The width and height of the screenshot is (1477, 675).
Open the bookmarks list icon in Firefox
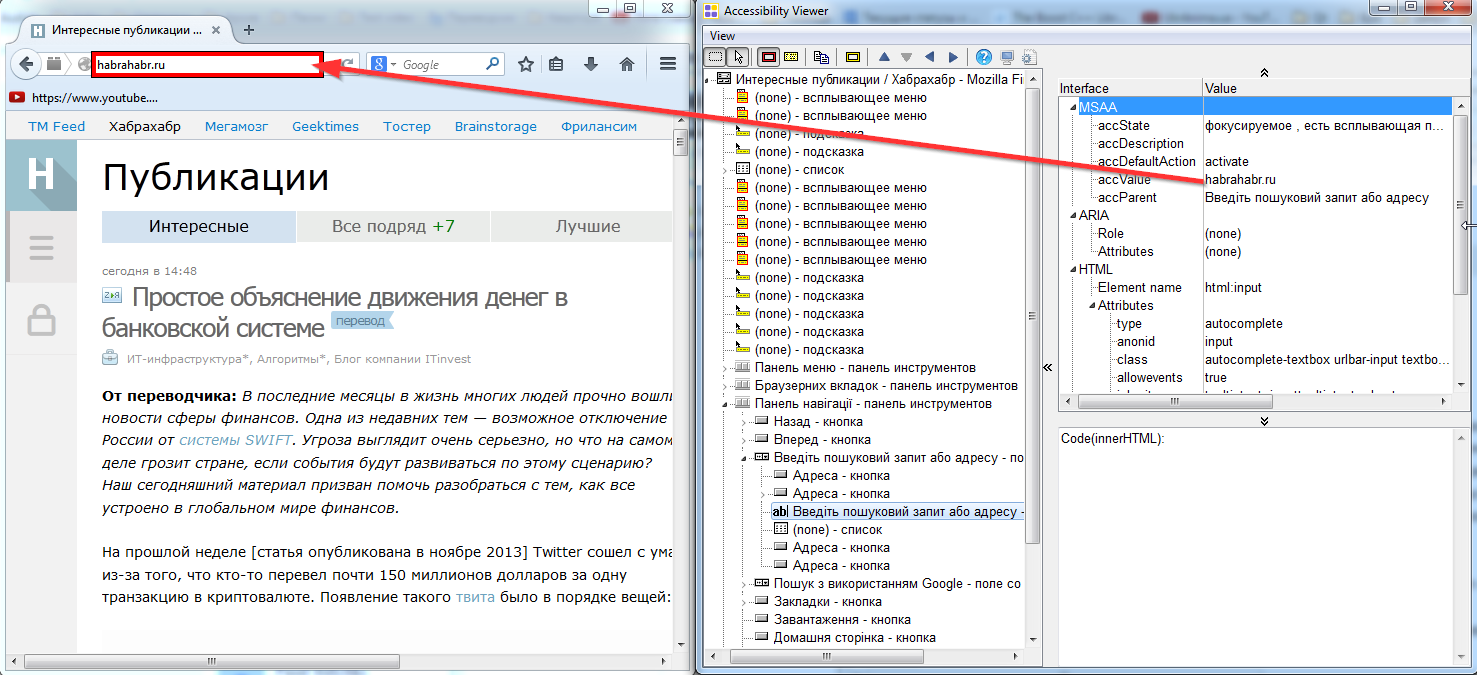pos(556,64)
